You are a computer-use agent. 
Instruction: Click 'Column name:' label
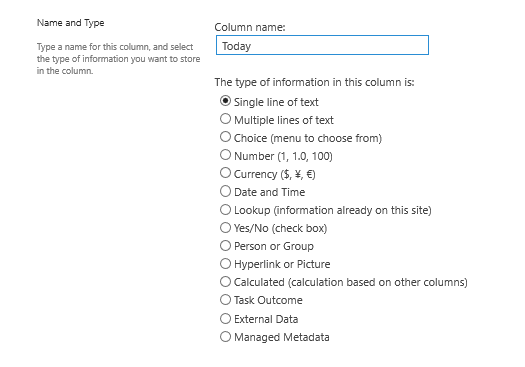click(250, 27)
